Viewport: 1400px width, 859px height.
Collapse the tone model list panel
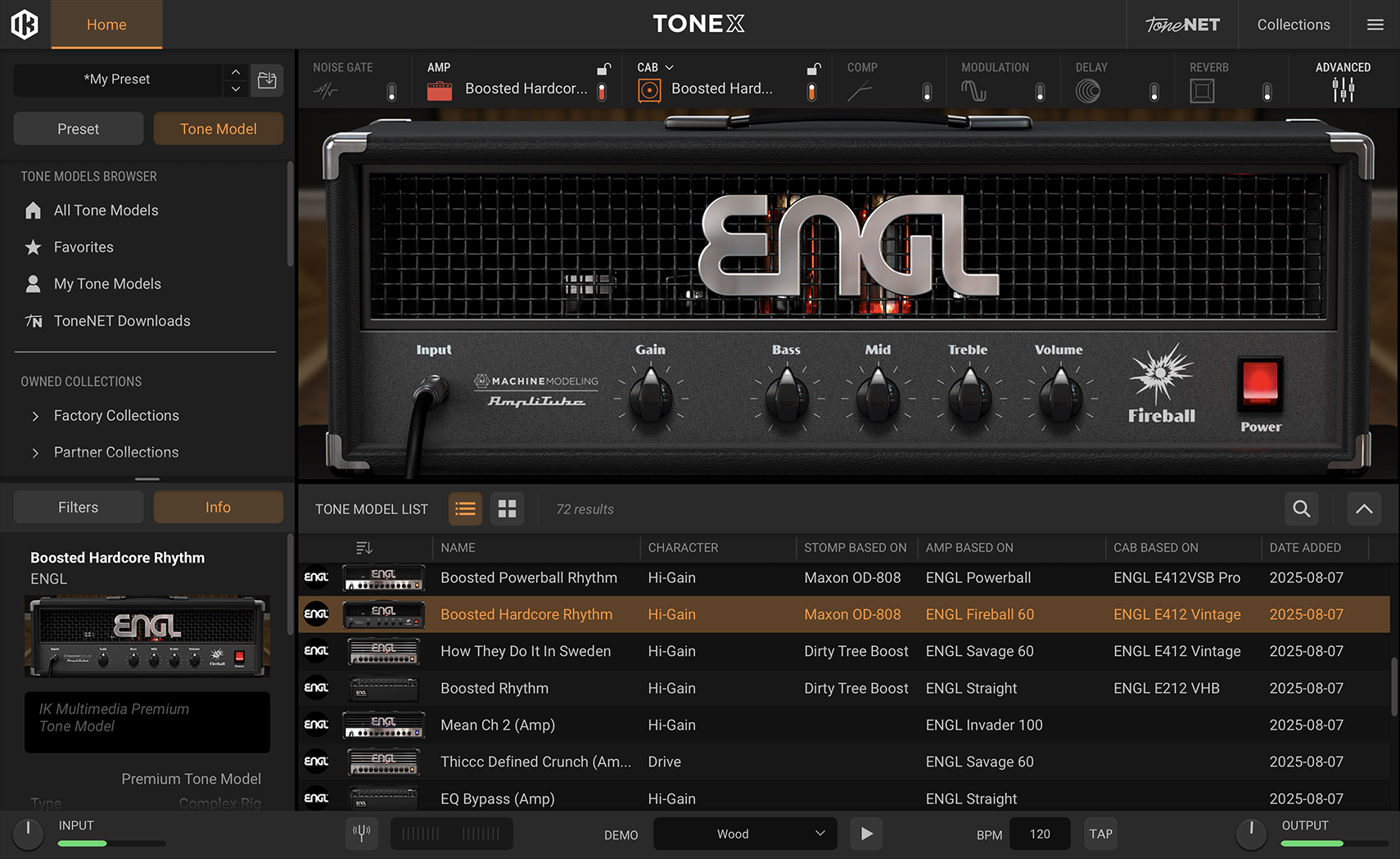(x=1363, y=509)
